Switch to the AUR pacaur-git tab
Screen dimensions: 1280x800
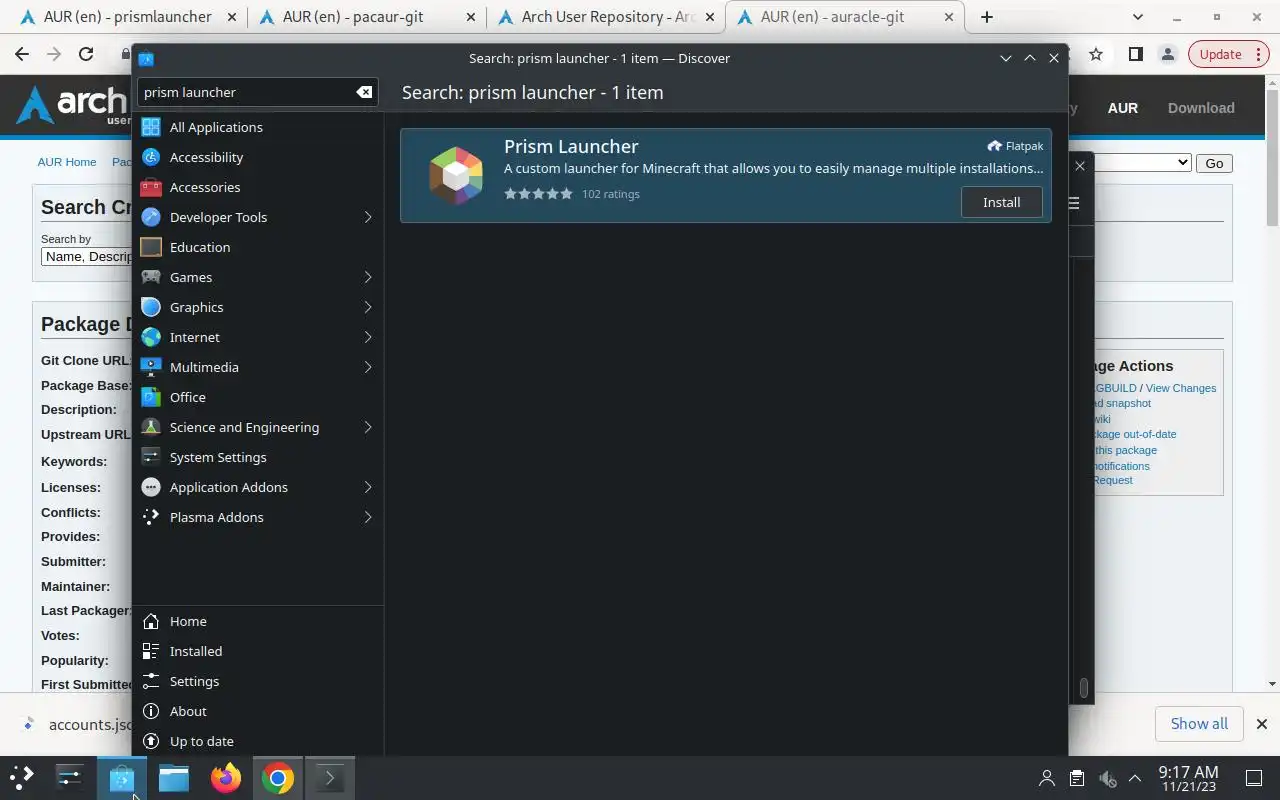(365, 17)
